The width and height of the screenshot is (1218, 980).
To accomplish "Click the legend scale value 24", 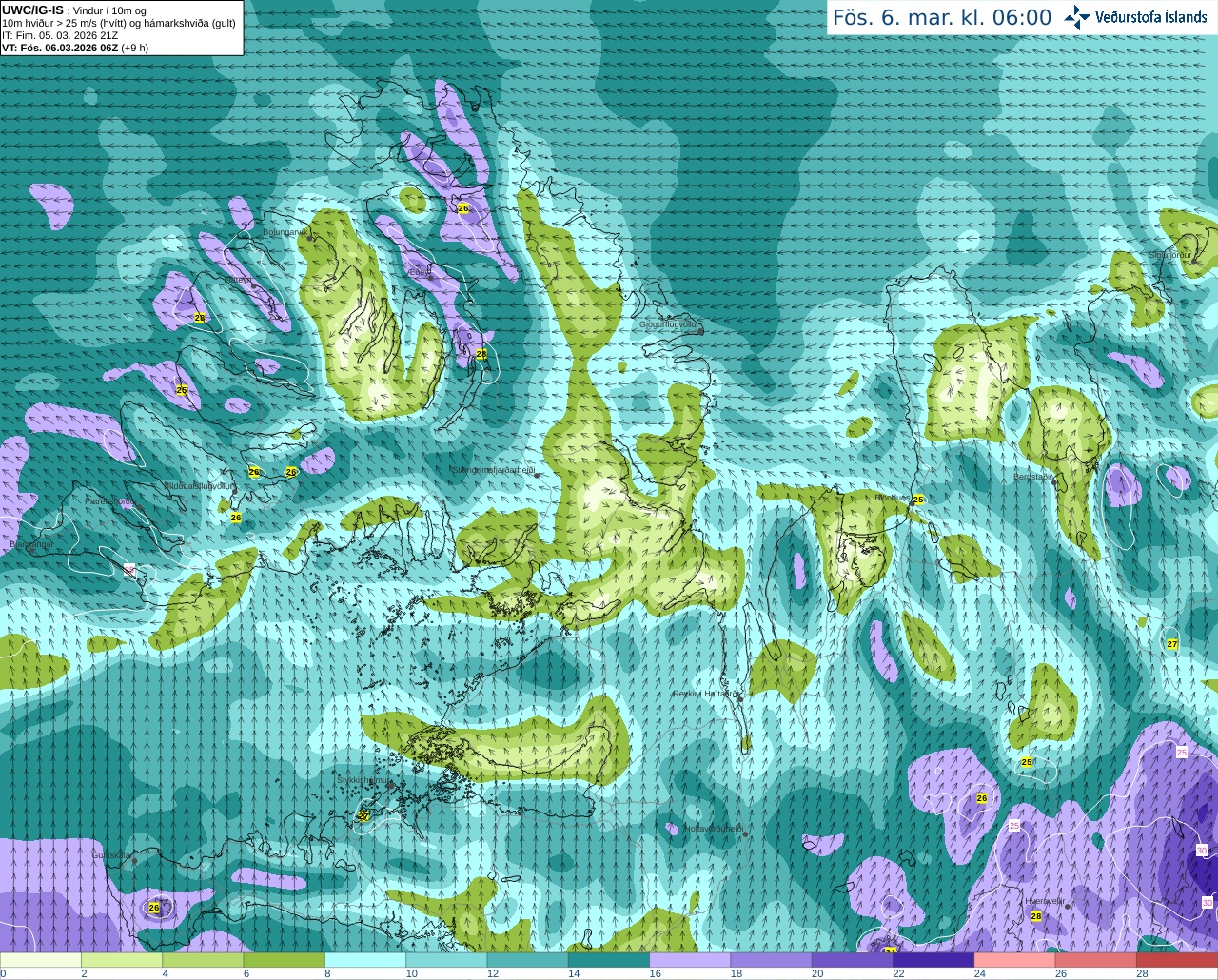I will tap(979, 973).
